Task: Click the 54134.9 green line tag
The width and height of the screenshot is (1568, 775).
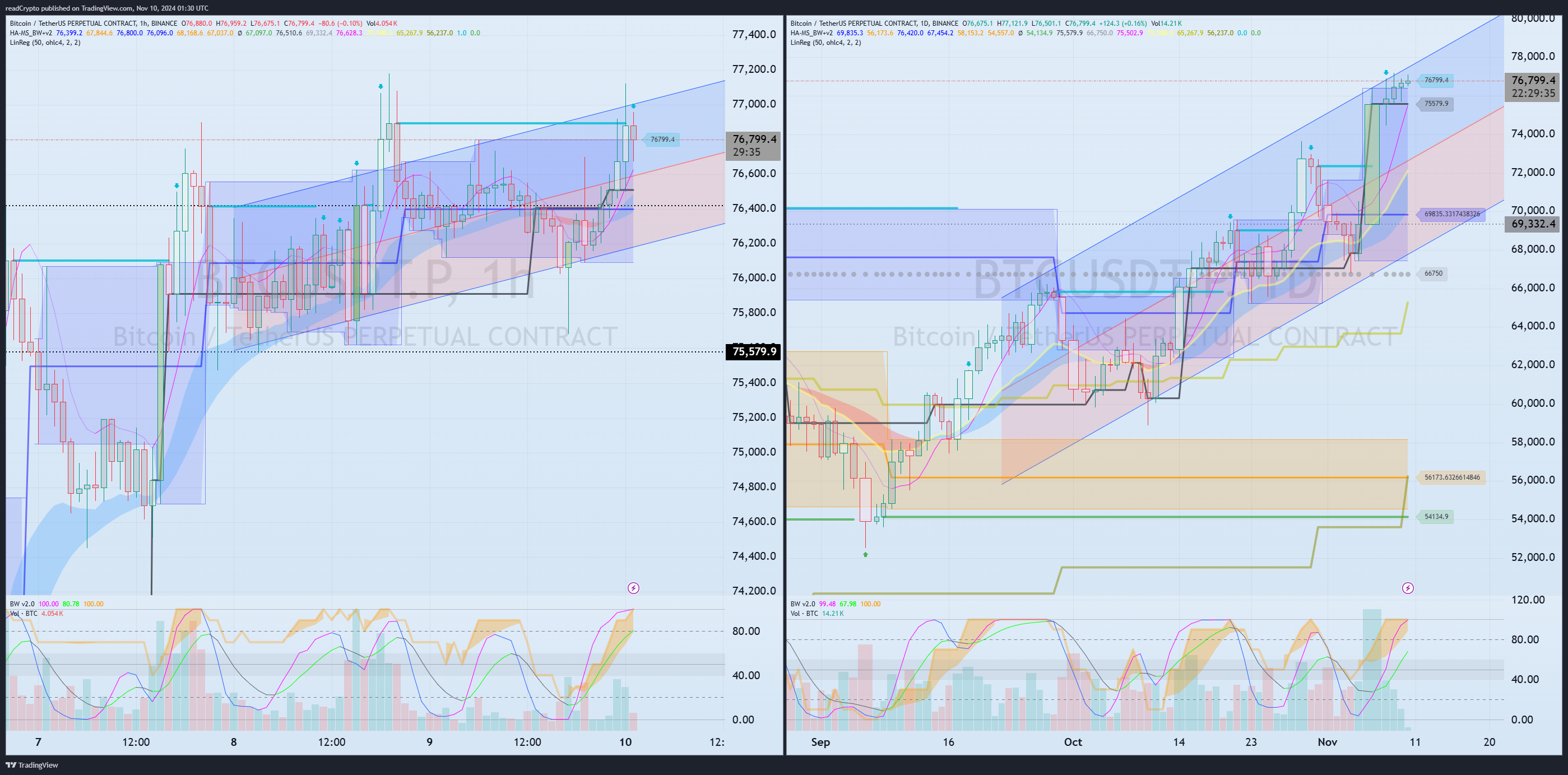Action: tap(1436, 517)
